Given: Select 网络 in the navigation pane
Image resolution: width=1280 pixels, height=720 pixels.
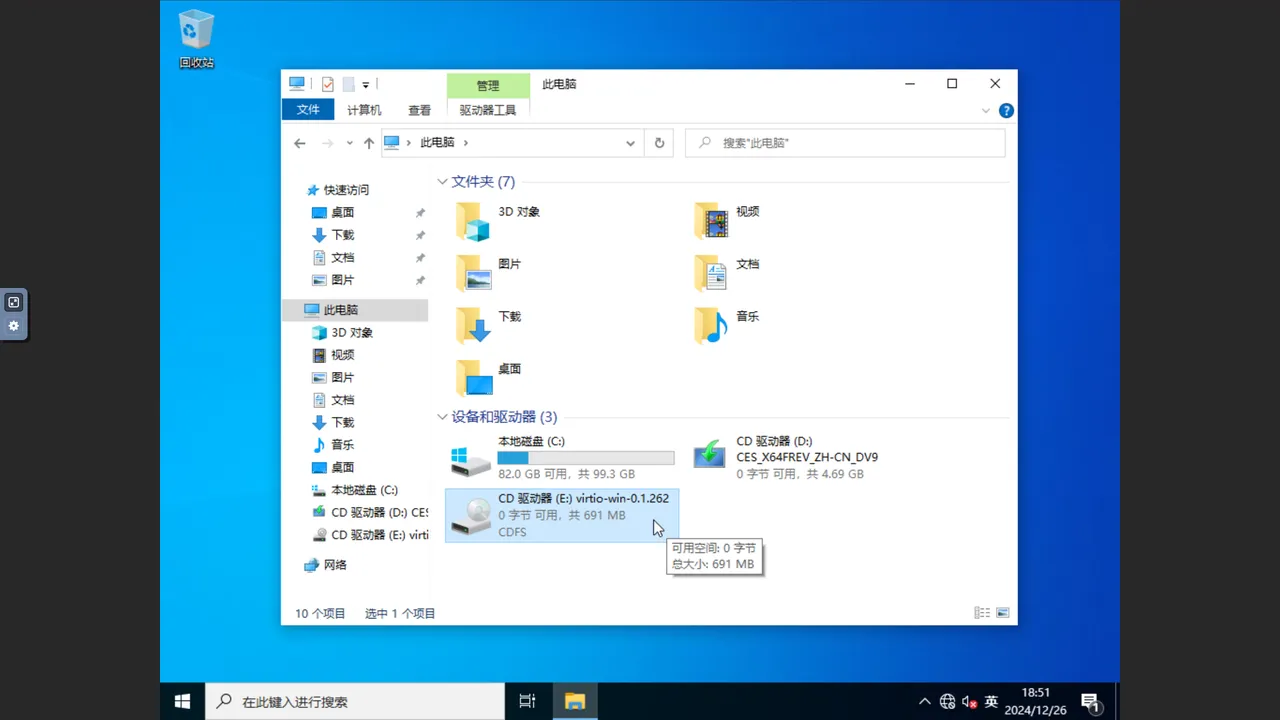Looking at the screenshot, I should click(335, 565).
